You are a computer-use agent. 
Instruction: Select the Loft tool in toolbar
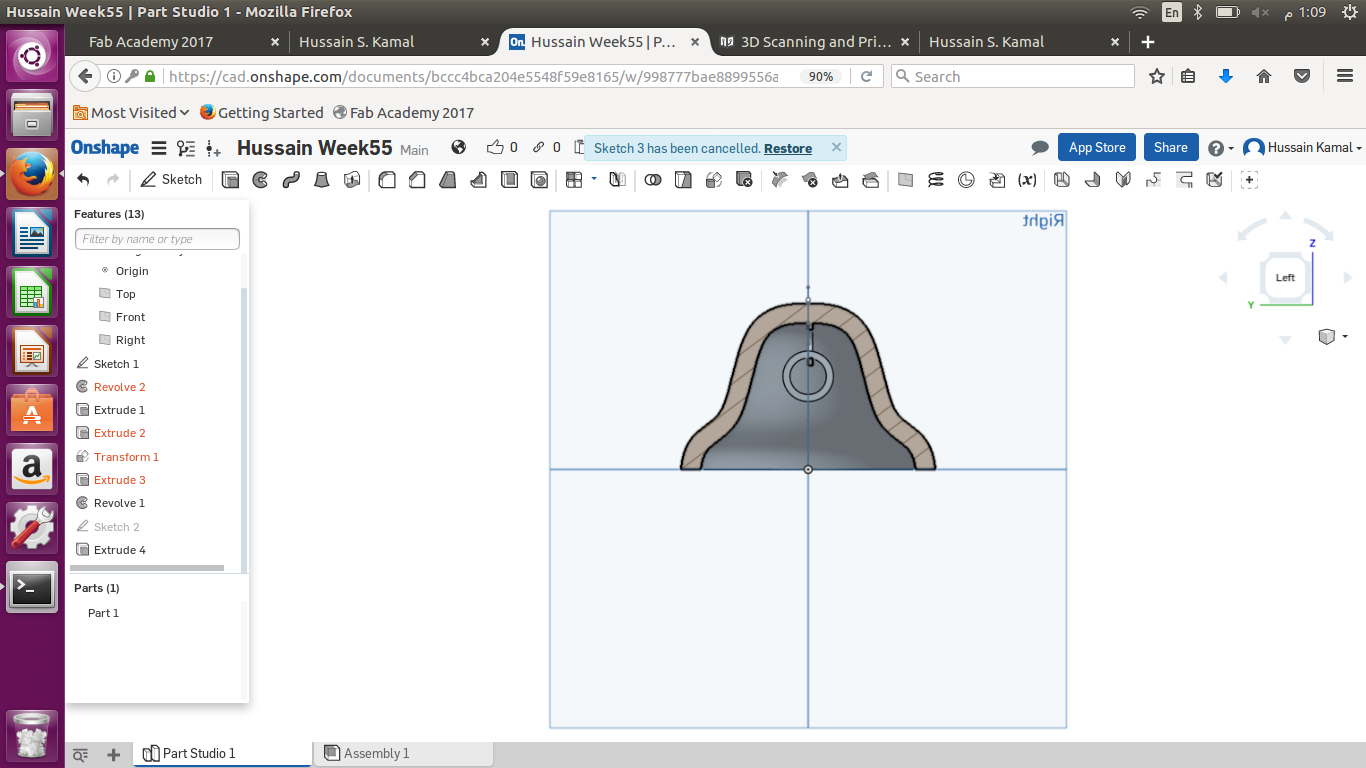pos(322,180)
